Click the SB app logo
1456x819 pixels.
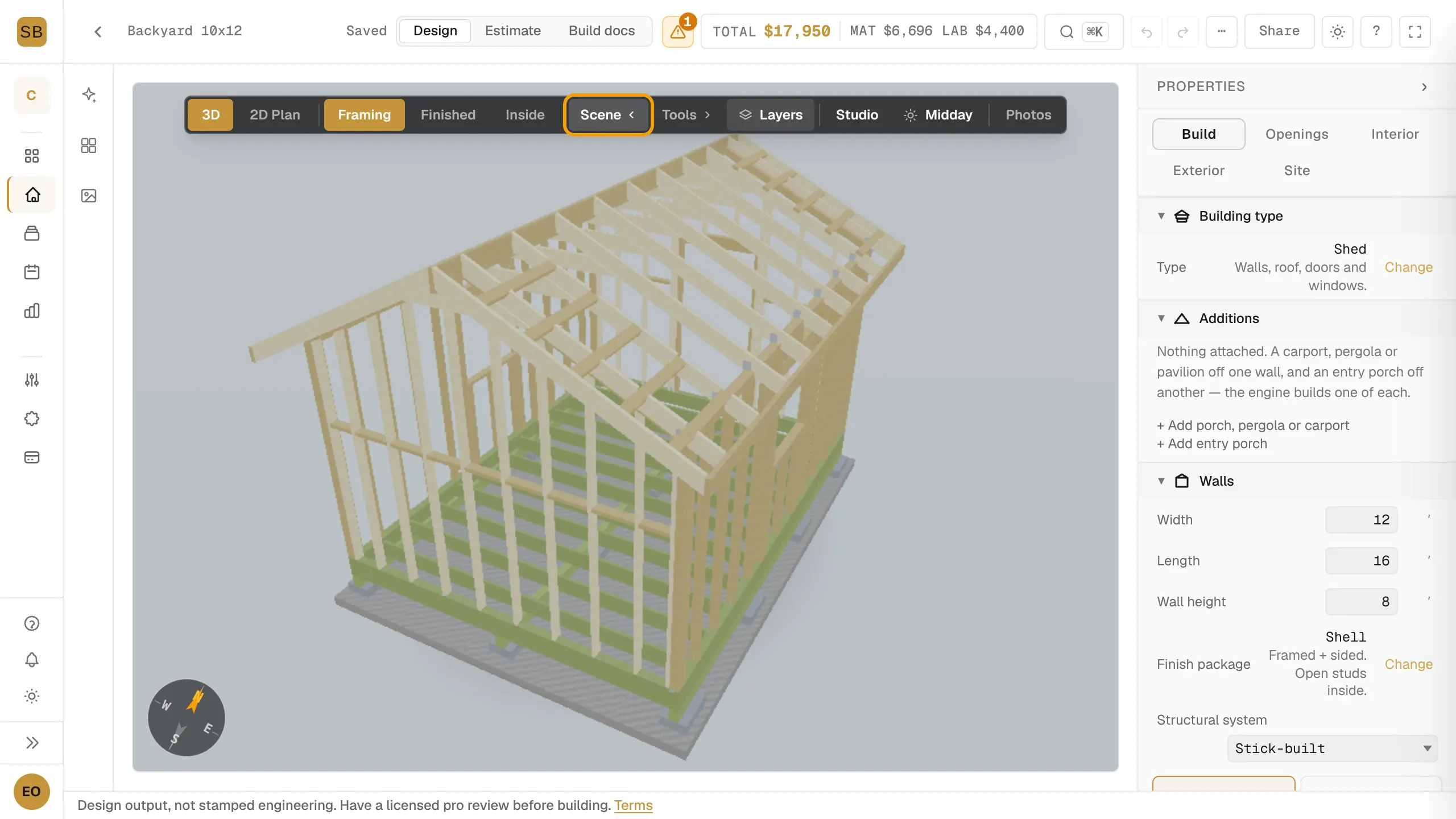31,31
